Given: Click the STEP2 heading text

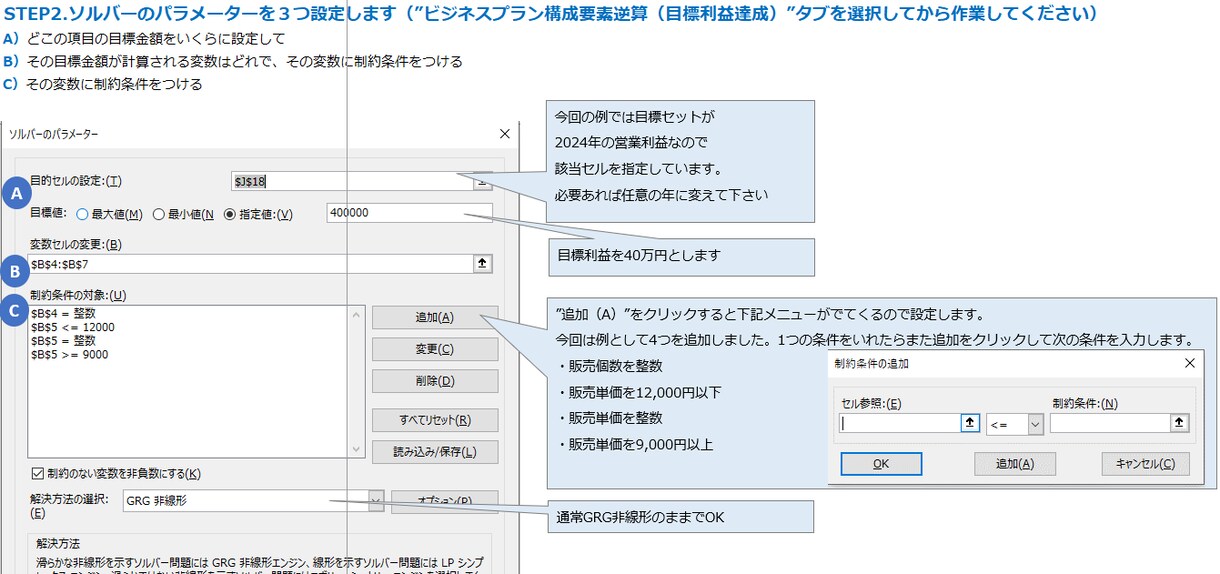Looking at the screenshot, I should (551, 14).
